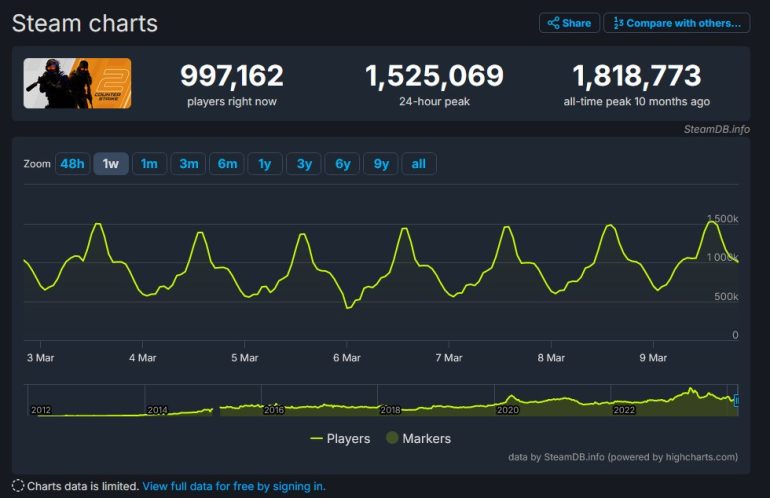Show all-time data with the all button

pyautogui.click(x=419, y=164)
